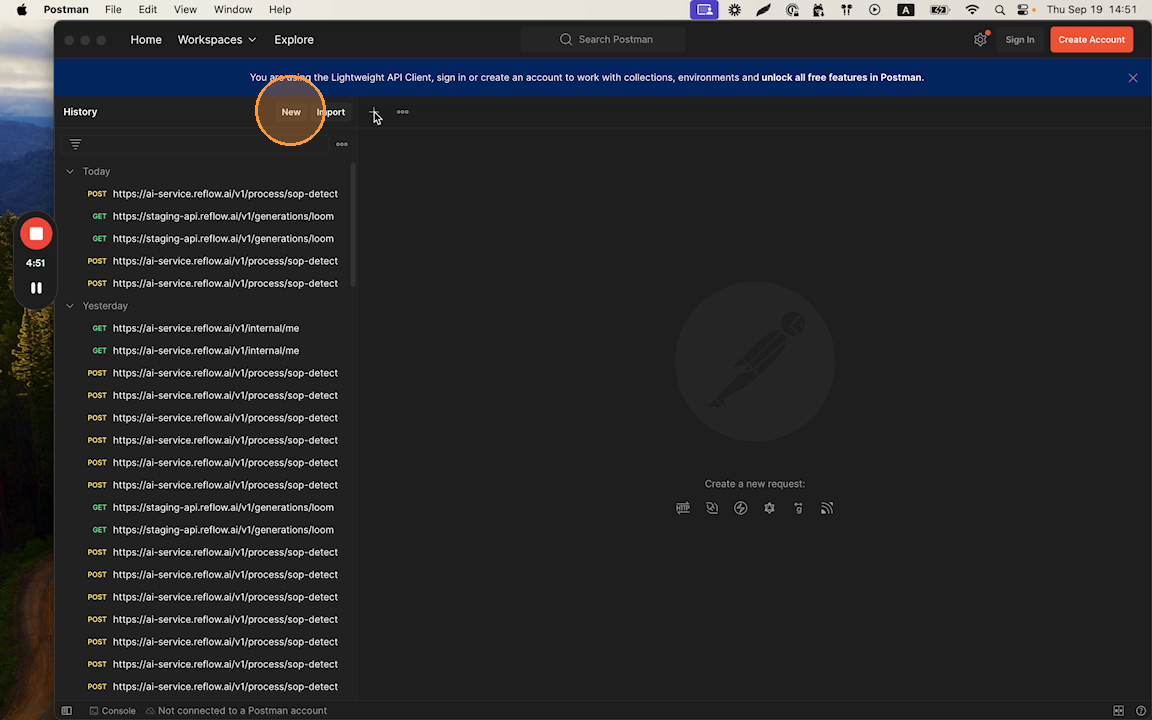Click the Create Account button
The width and height of the screenshot is (1152, 720).
coord(1091,40)
